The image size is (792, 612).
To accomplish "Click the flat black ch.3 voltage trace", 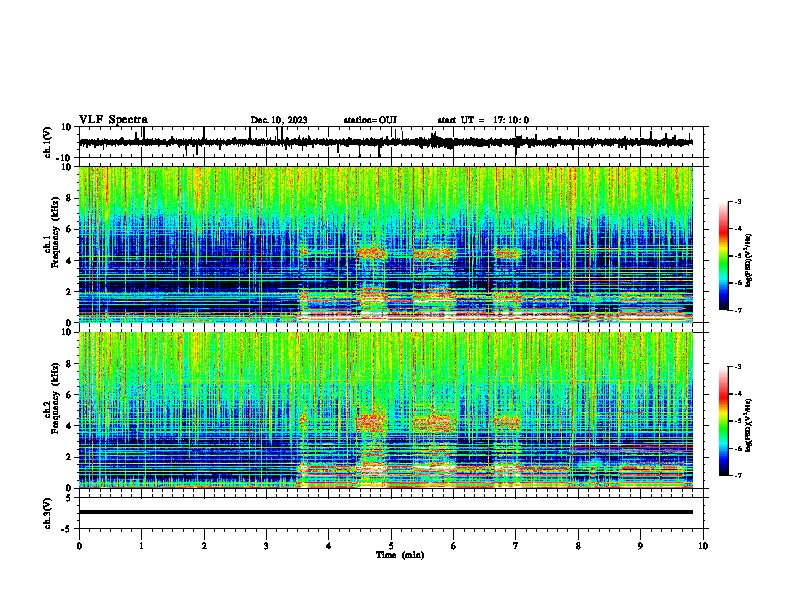I will (x=386, y=512).
